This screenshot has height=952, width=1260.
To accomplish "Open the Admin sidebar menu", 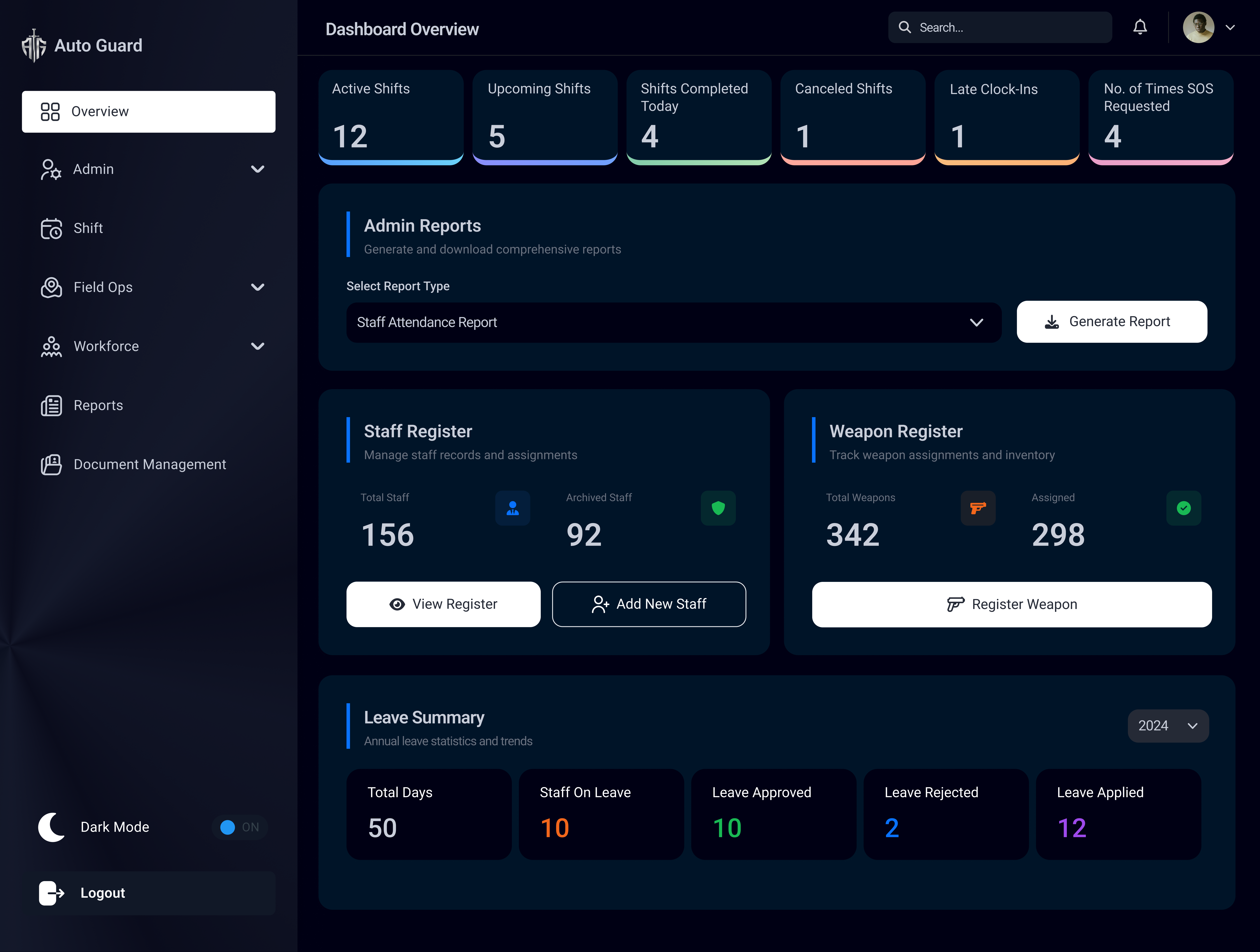I will (x=149, y=169).
